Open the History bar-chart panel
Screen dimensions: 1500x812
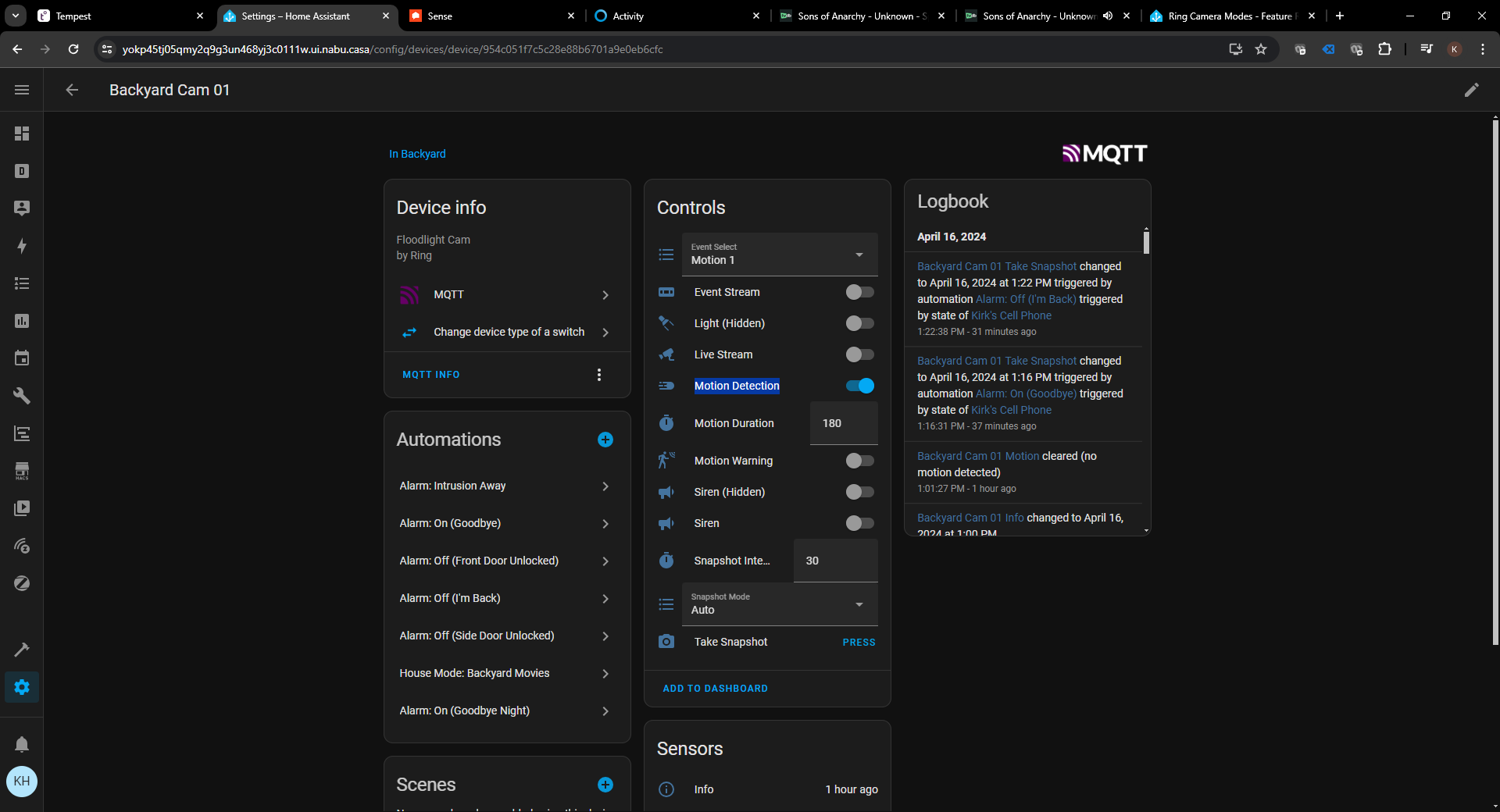pyautogui.click(x=22, y=321)
